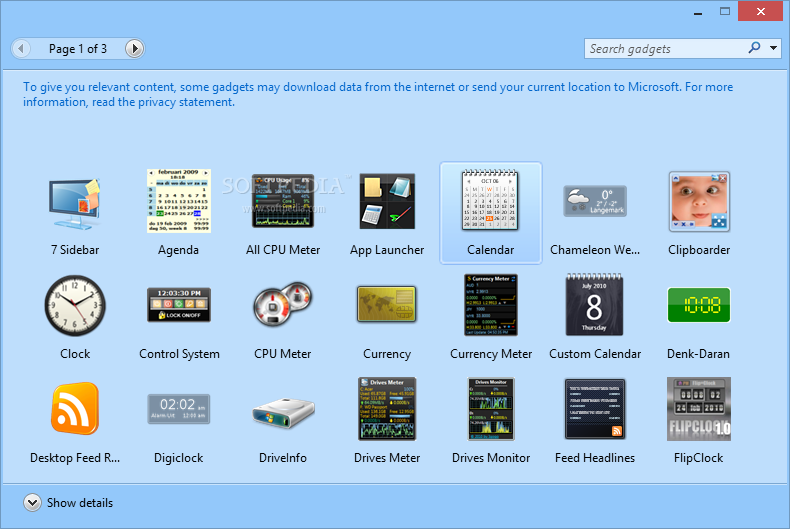Click the "Currency Meter" label text
Screen dimensions: 790x529
[491, 354]
